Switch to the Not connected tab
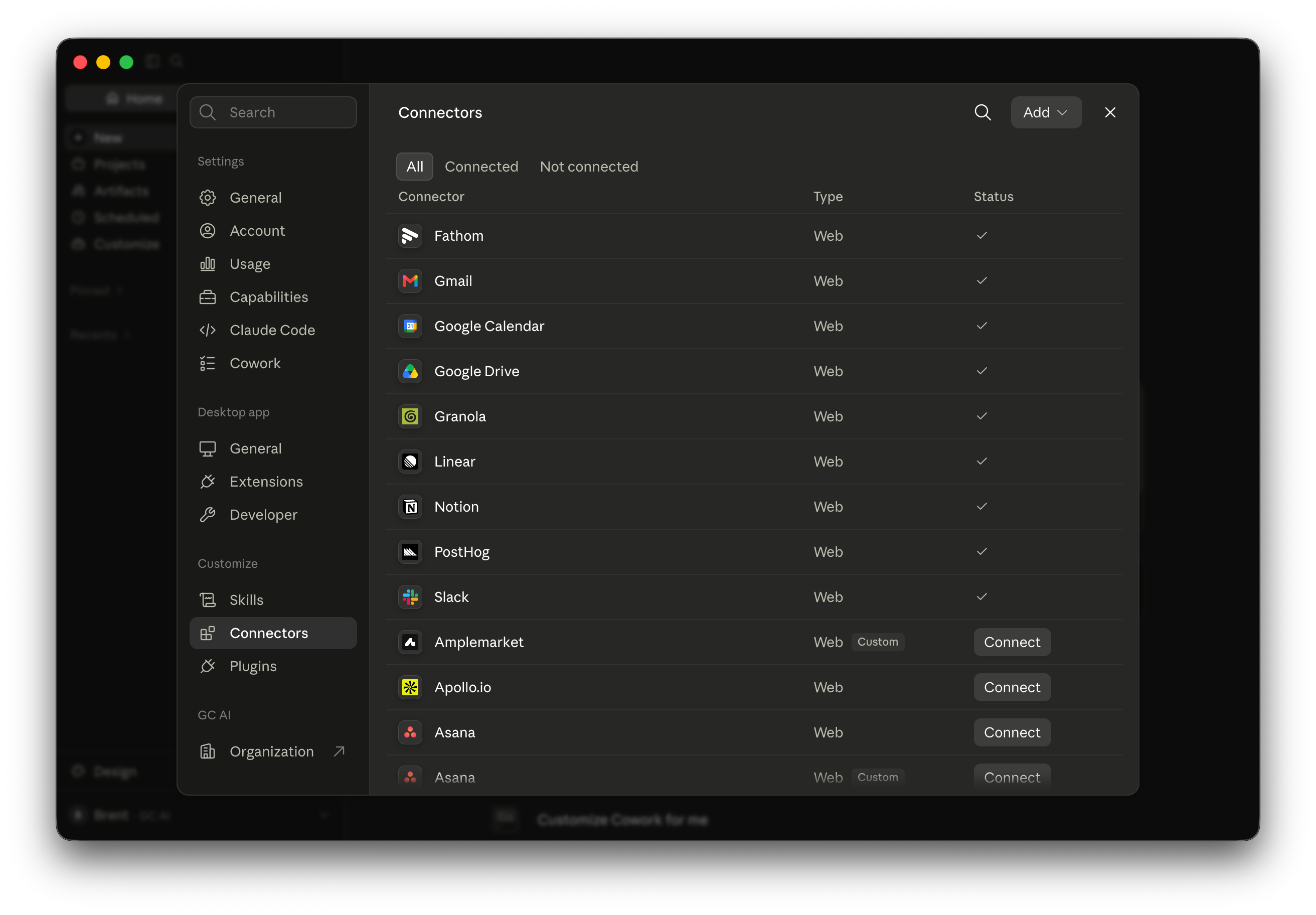1316x915 pixels. pos(589,167)
